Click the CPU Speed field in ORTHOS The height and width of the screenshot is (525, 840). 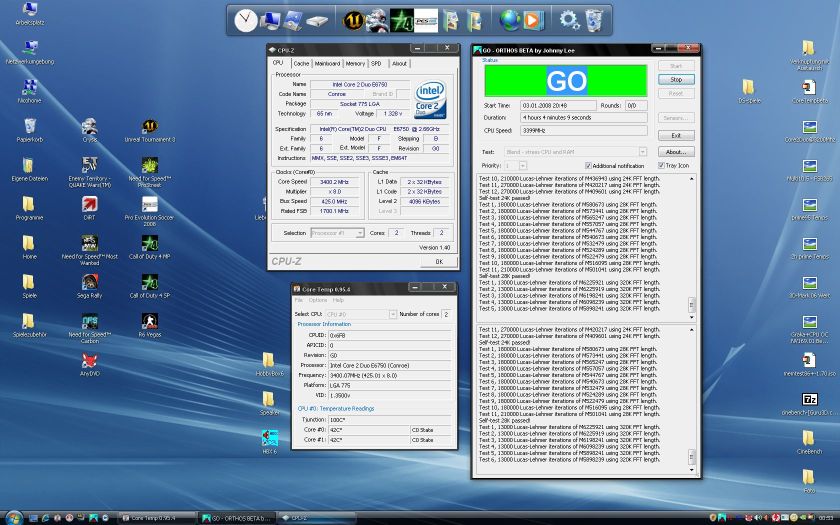pos(583,130)
